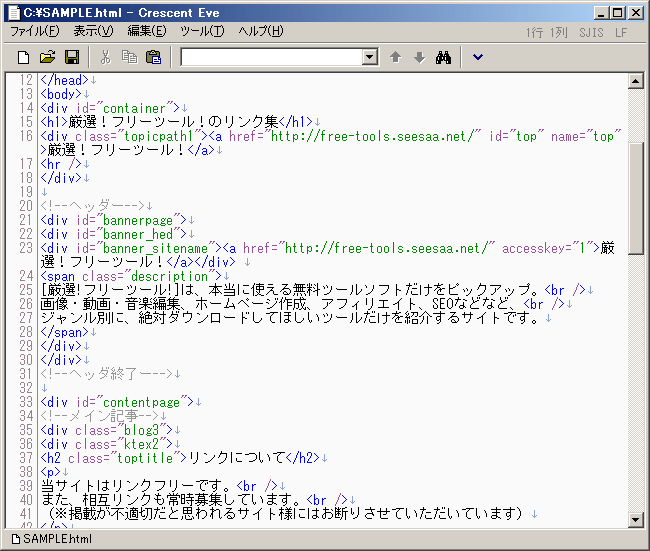
Task: Click the "blog3" class value
Action: [x=141, y=430]
